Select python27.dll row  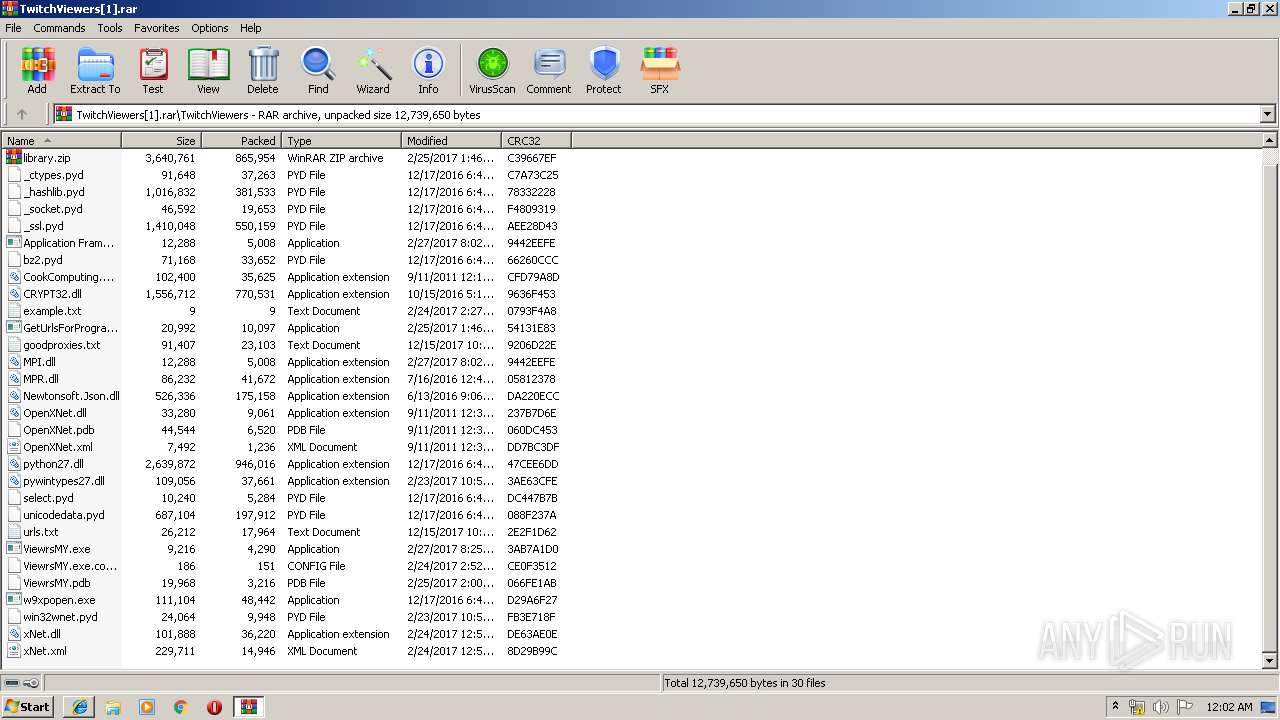tap(283, 464)
